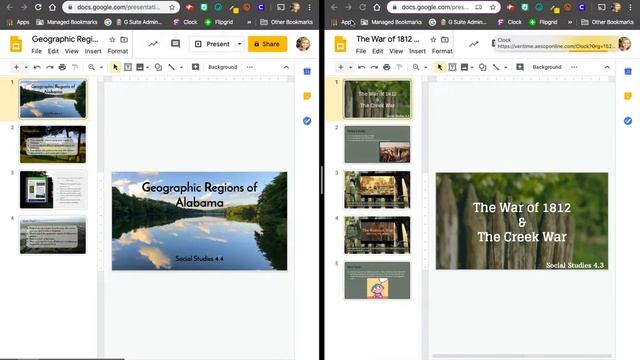The height and width of the screenshot is (360, 640).
Task: Open File menu in The War of 1812 window
Action: [x=361, y=51]
